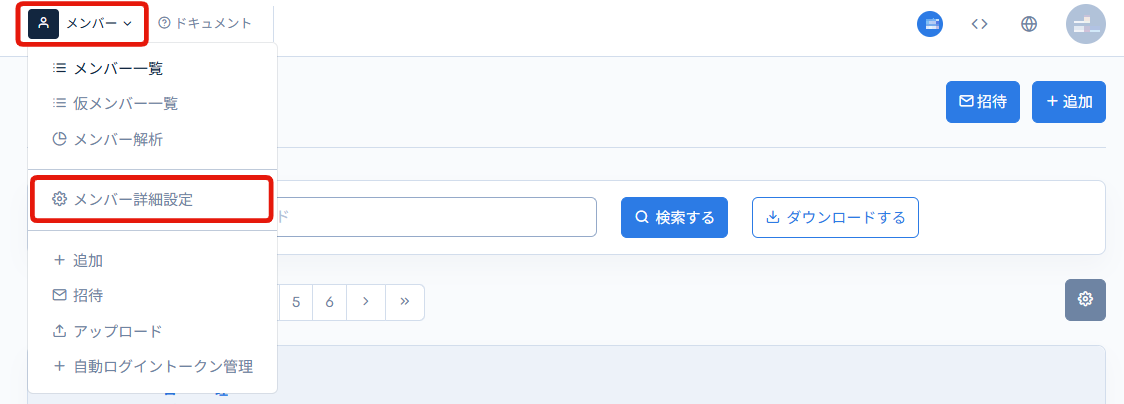This screenshot has width=1124, height=404.
Task: Click the member icon beside メンバー
Action: [43, 23]
